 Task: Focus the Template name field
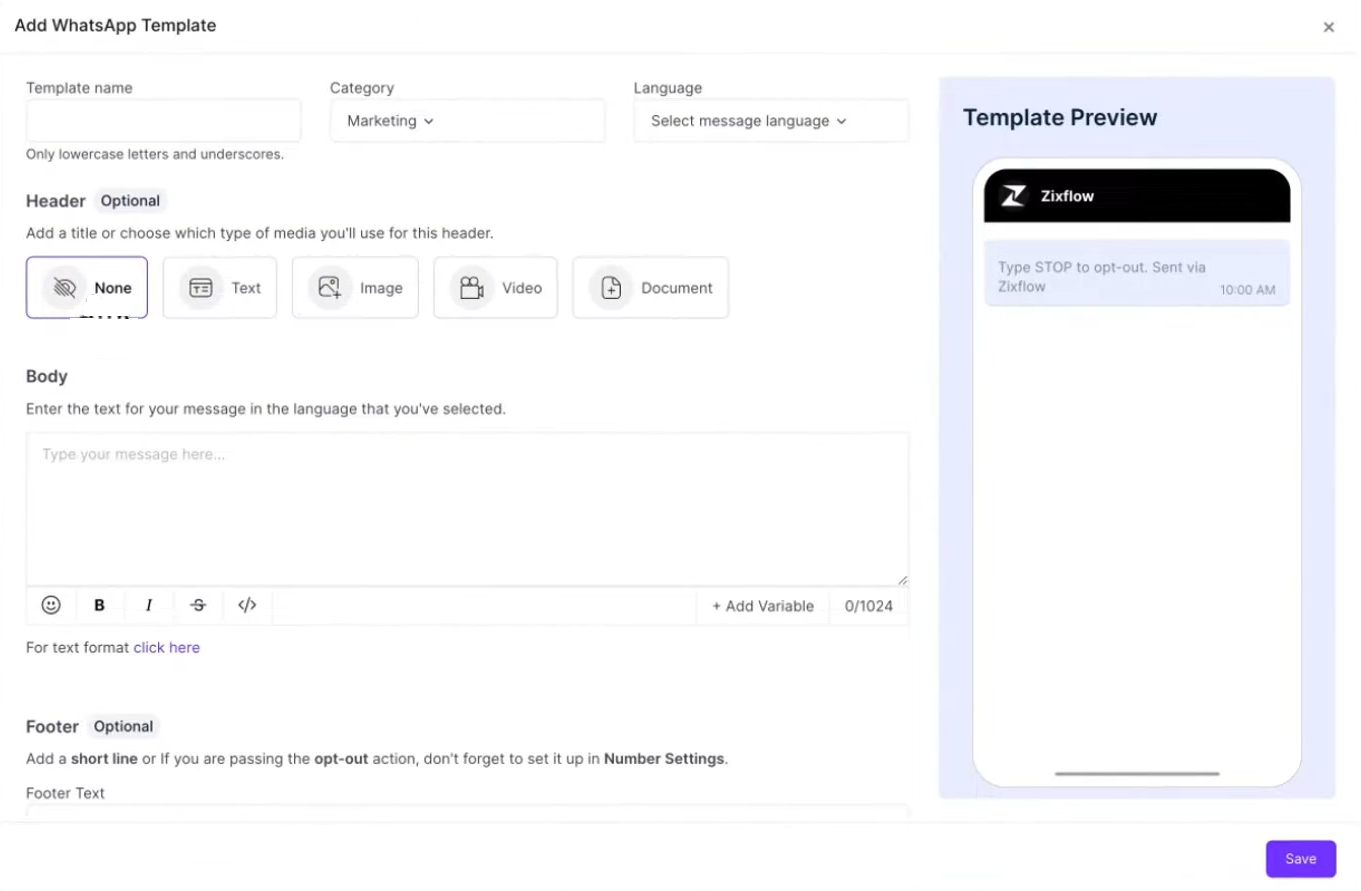pos(163,121)
